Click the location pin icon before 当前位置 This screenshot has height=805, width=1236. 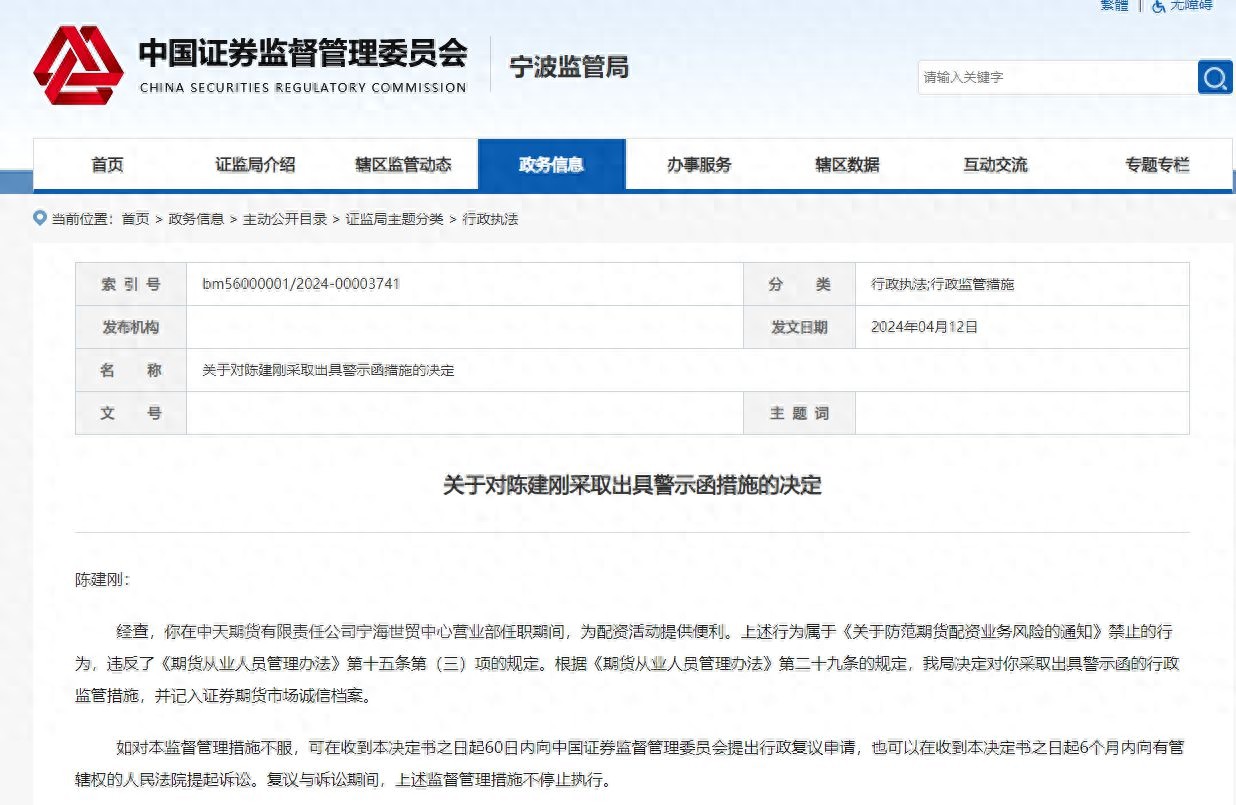pos(38,218)
